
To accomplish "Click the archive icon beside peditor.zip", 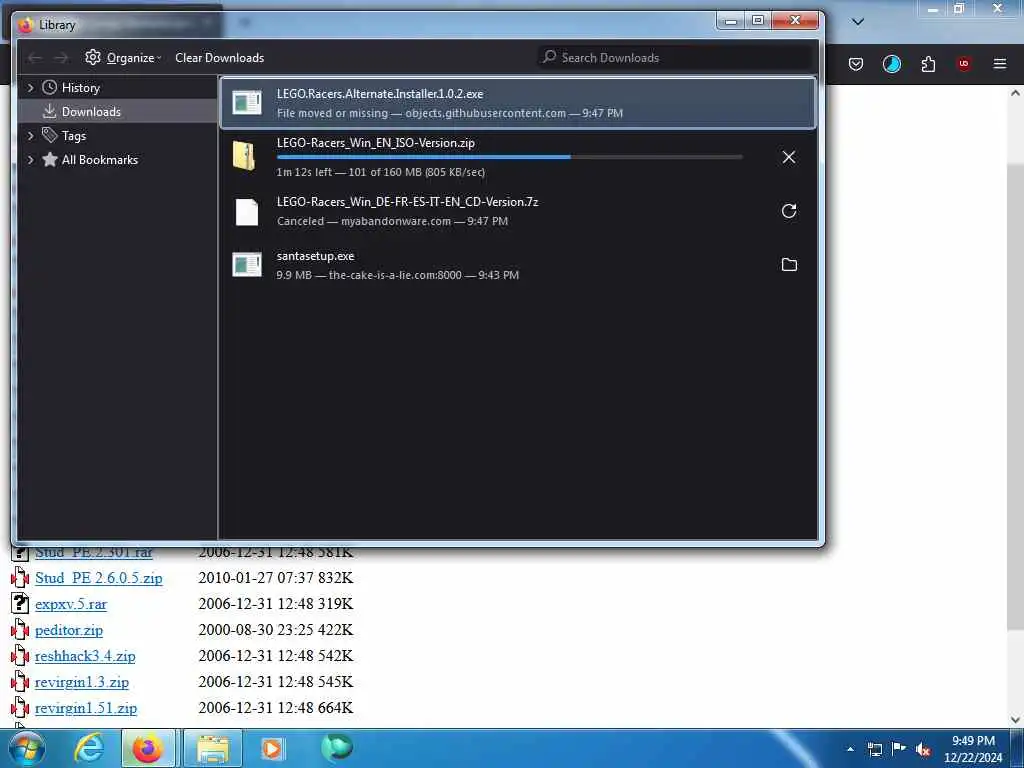I will pos(20,630).
